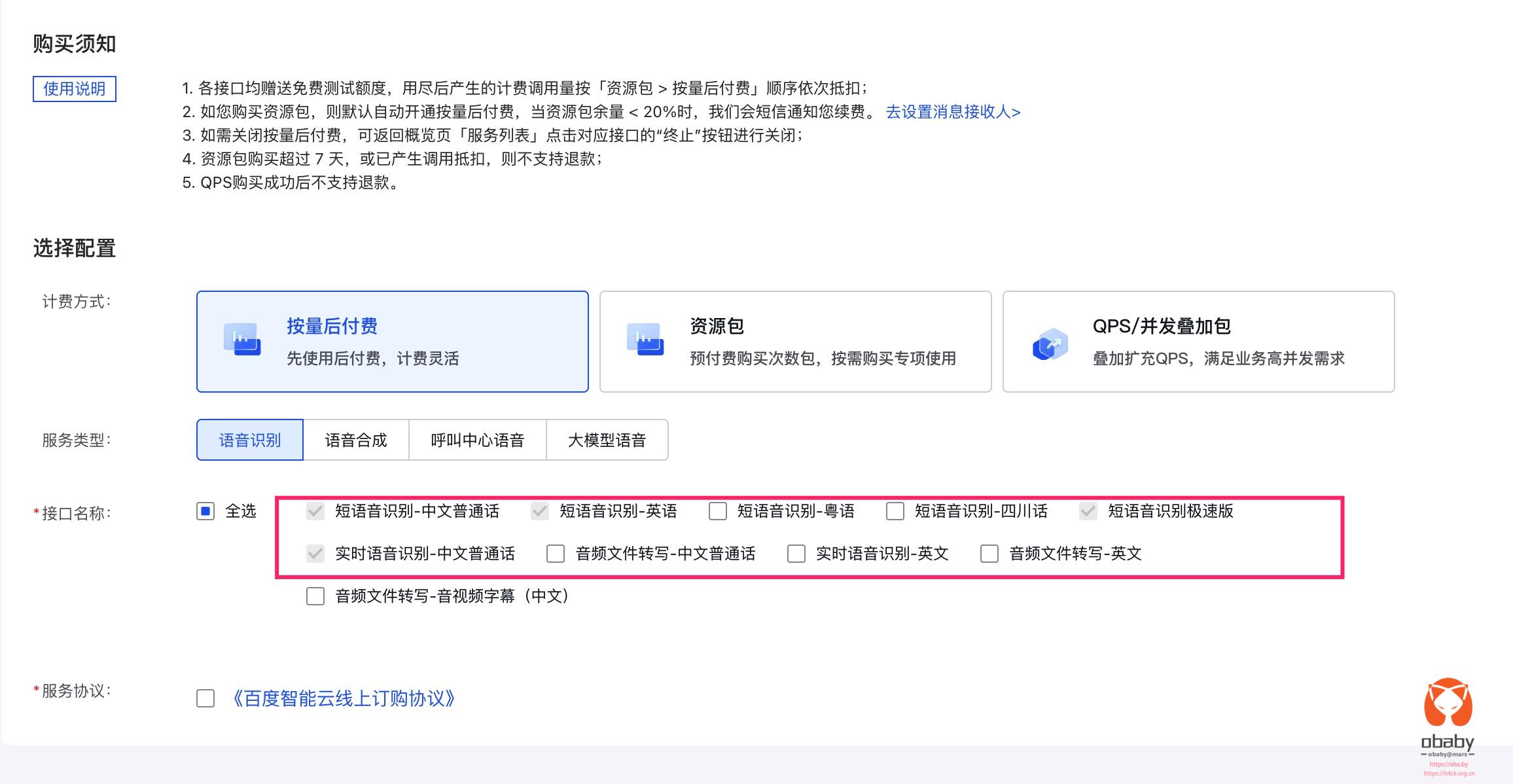Switch to 语音合成 service tab
The image size is (1513, 784).
(356, 440)
